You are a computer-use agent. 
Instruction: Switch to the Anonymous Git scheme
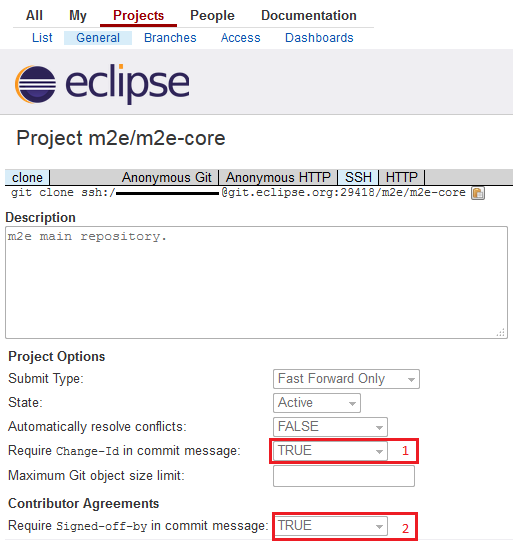[x=166, y=177]
